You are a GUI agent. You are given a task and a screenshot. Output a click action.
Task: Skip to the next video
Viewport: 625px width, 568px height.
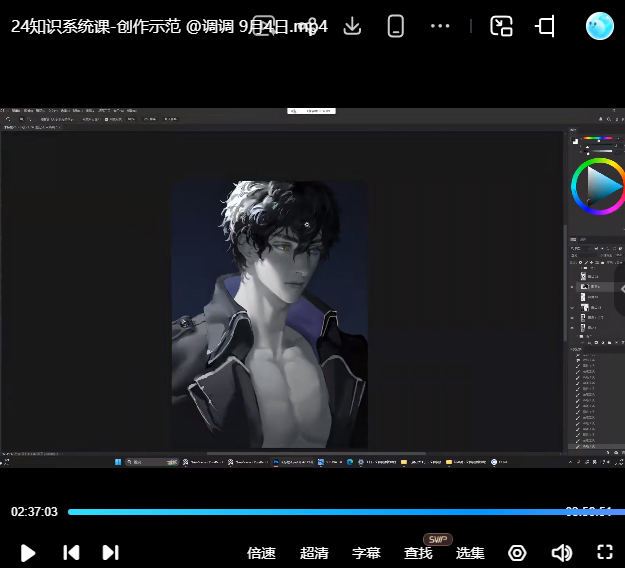tap(110, 553)
